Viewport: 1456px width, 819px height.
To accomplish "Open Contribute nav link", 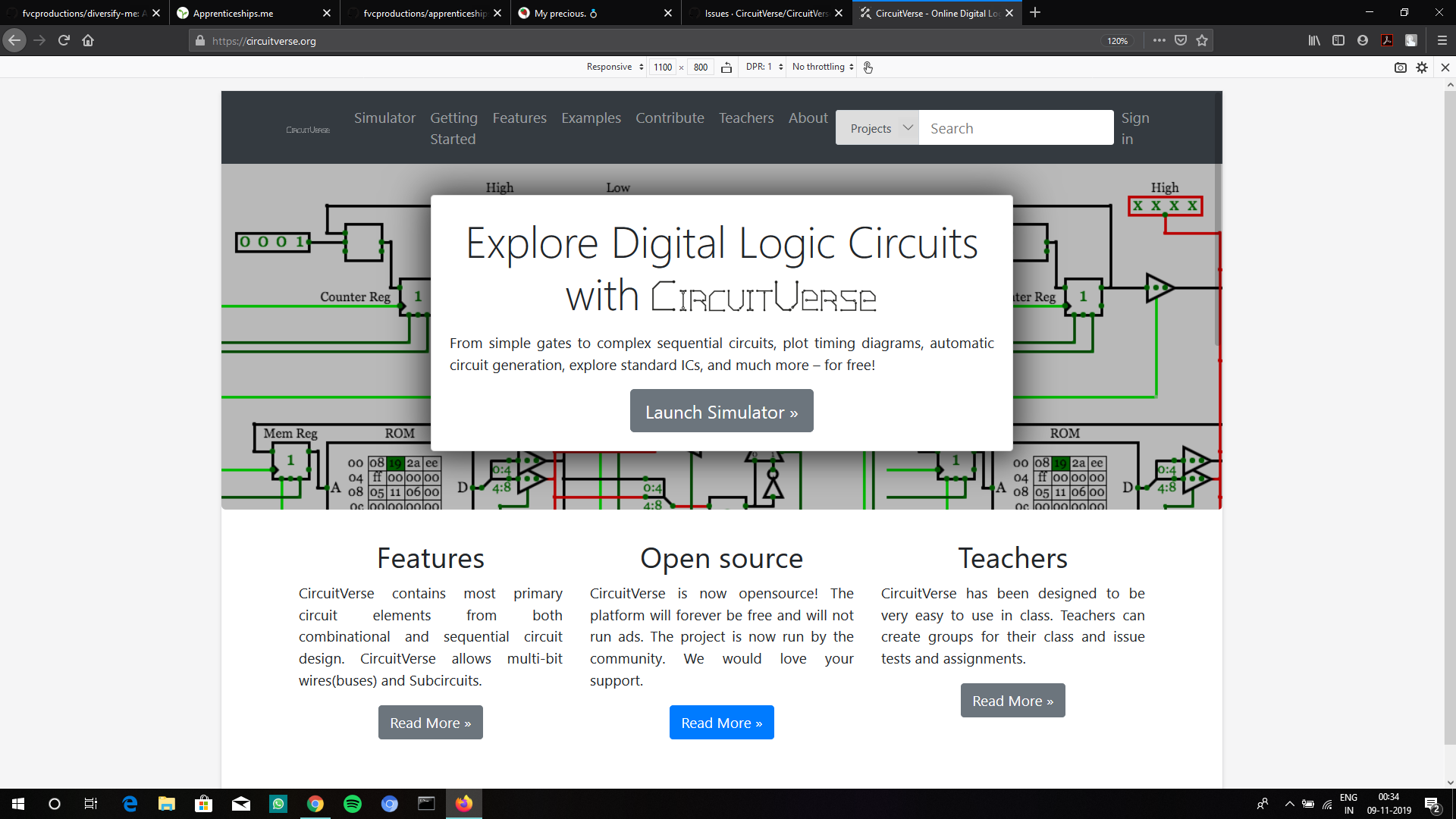I will point(670,118).
